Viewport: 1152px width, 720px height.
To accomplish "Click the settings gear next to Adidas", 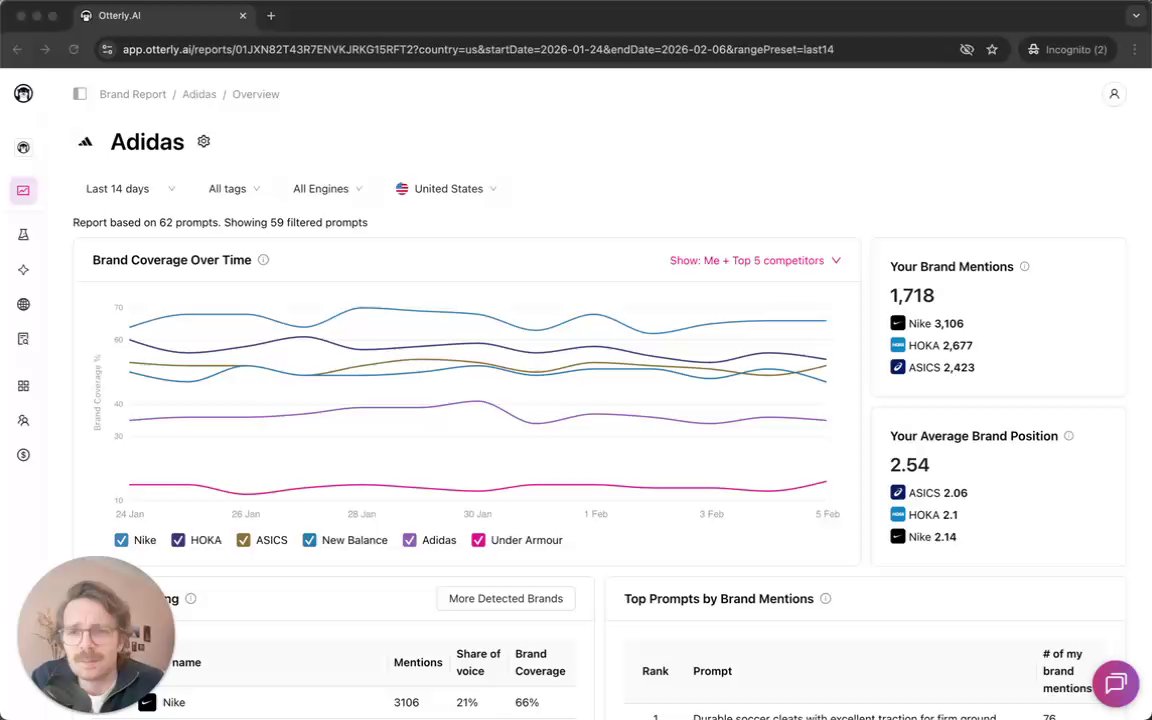I will click(x=204, y=142).
